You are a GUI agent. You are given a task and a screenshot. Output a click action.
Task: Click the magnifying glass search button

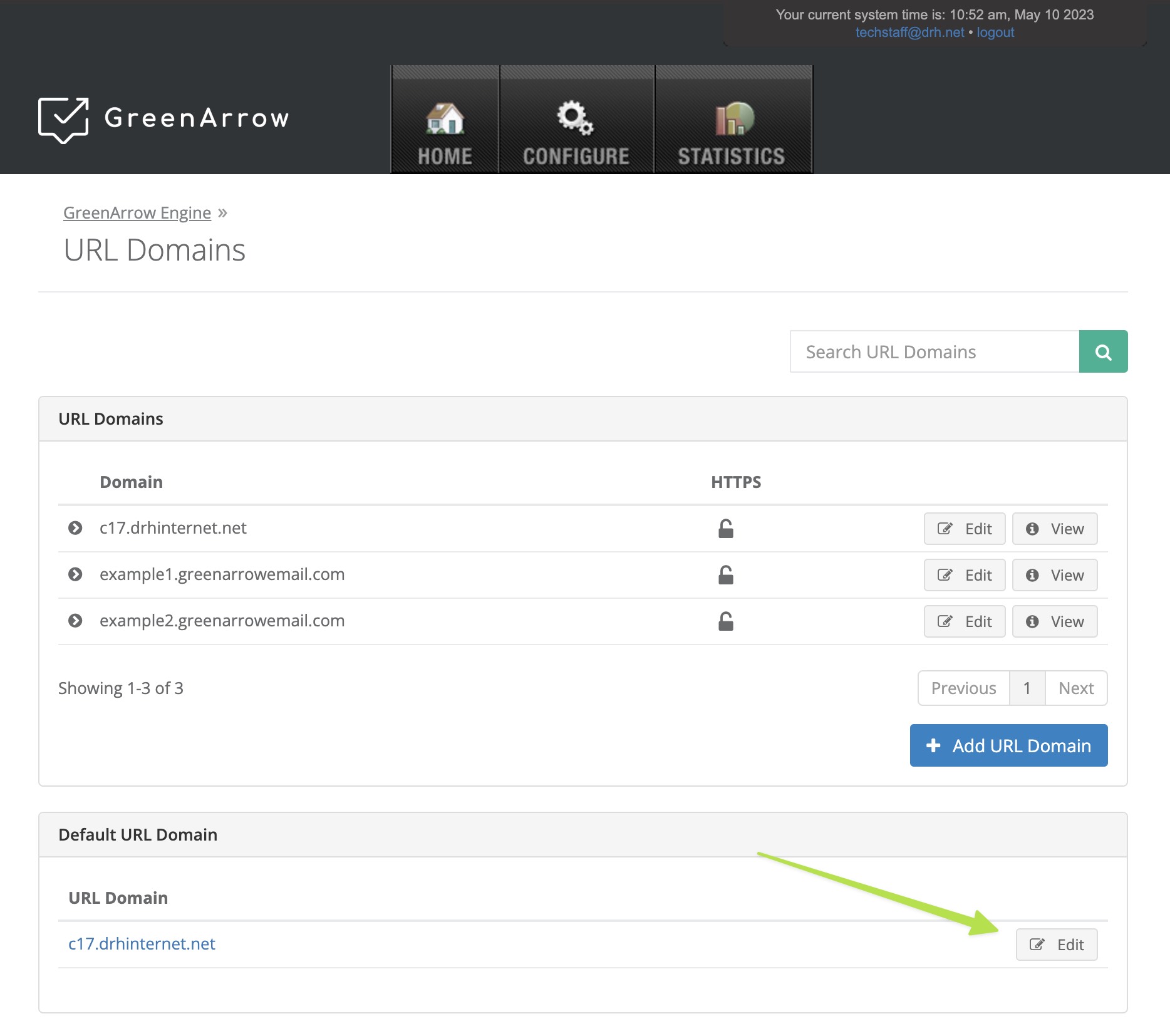click(1103, 352)
